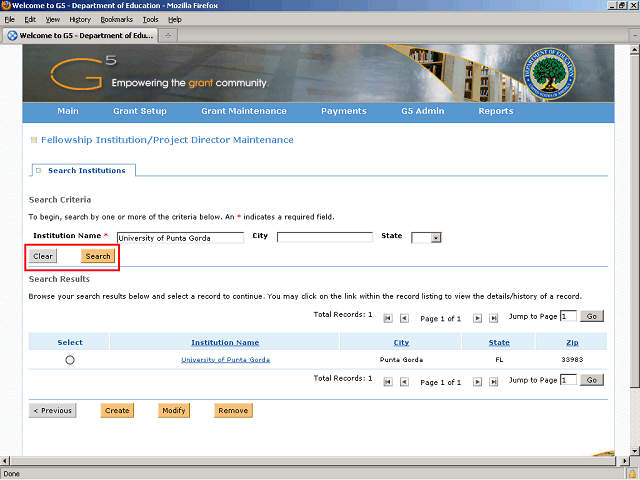The height and width of the screenshot is (480, 640).
Task: Open the Grant Setup navigation item
Action: click(140, 111)
